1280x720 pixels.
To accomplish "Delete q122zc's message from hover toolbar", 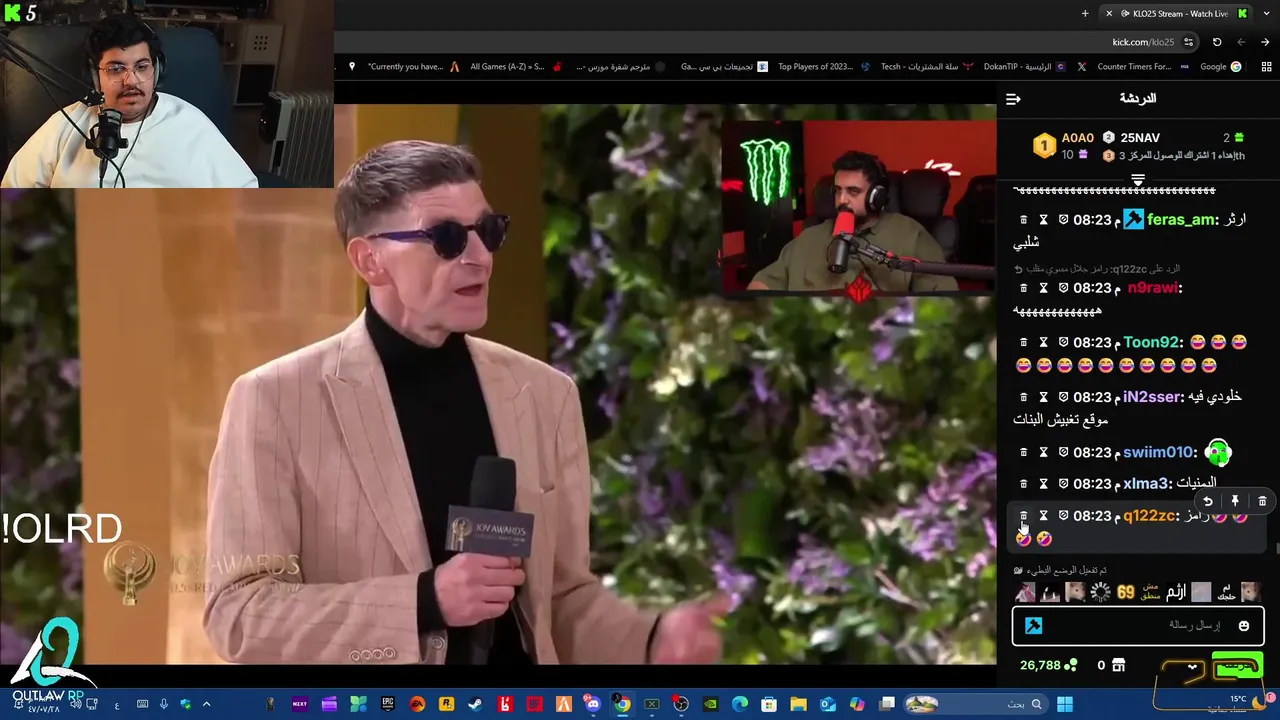I will coord(1262,502).
